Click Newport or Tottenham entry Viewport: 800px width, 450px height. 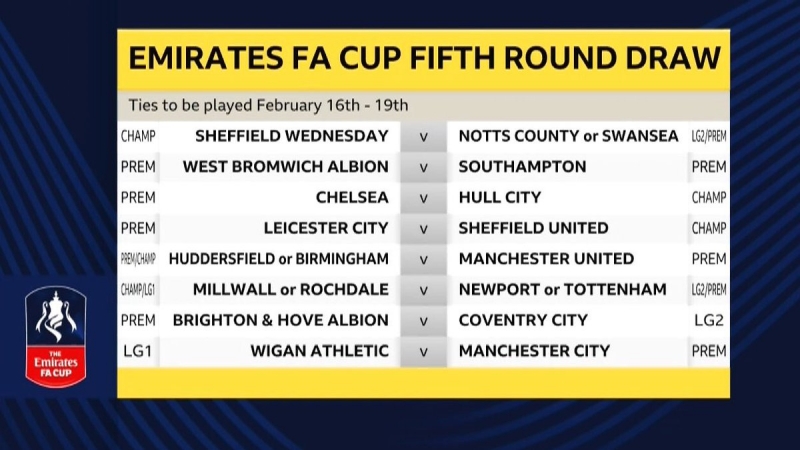click(562, 290)
